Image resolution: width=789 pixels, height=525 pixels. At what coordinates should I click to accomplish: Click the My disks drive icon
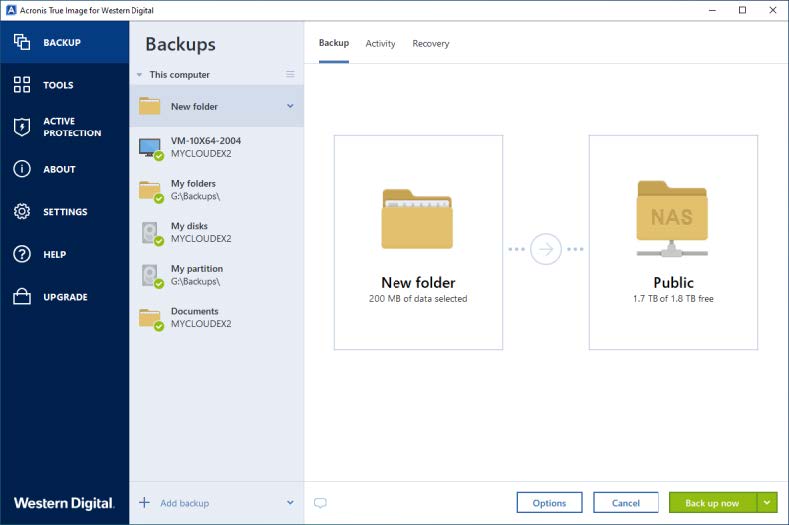151,234
